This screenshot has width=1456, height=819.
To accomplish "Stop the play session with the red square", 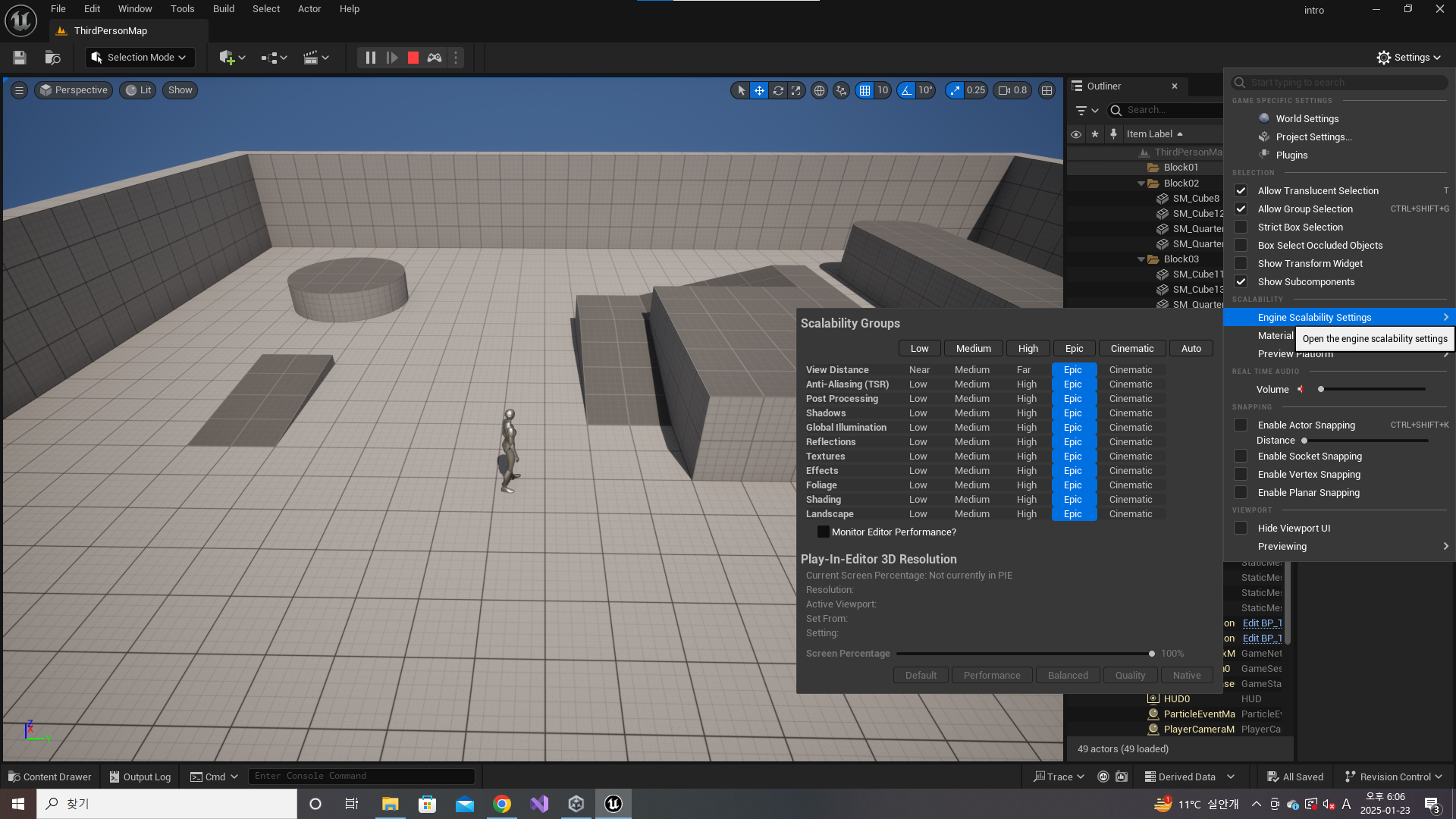I will (x=413, y=58).
